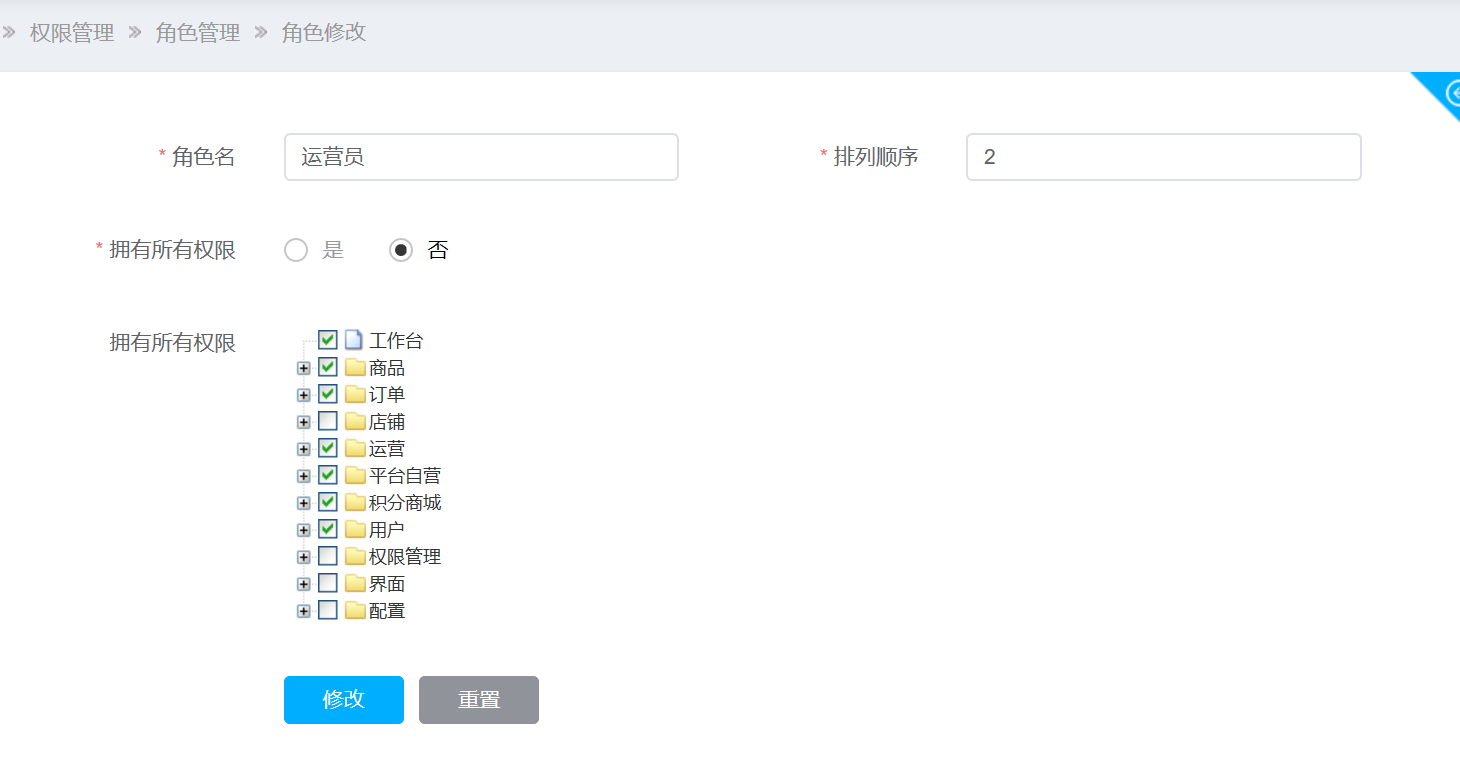Select the 积分商城 tree label
1460x766 pixels.
click(x=405, y=503)
